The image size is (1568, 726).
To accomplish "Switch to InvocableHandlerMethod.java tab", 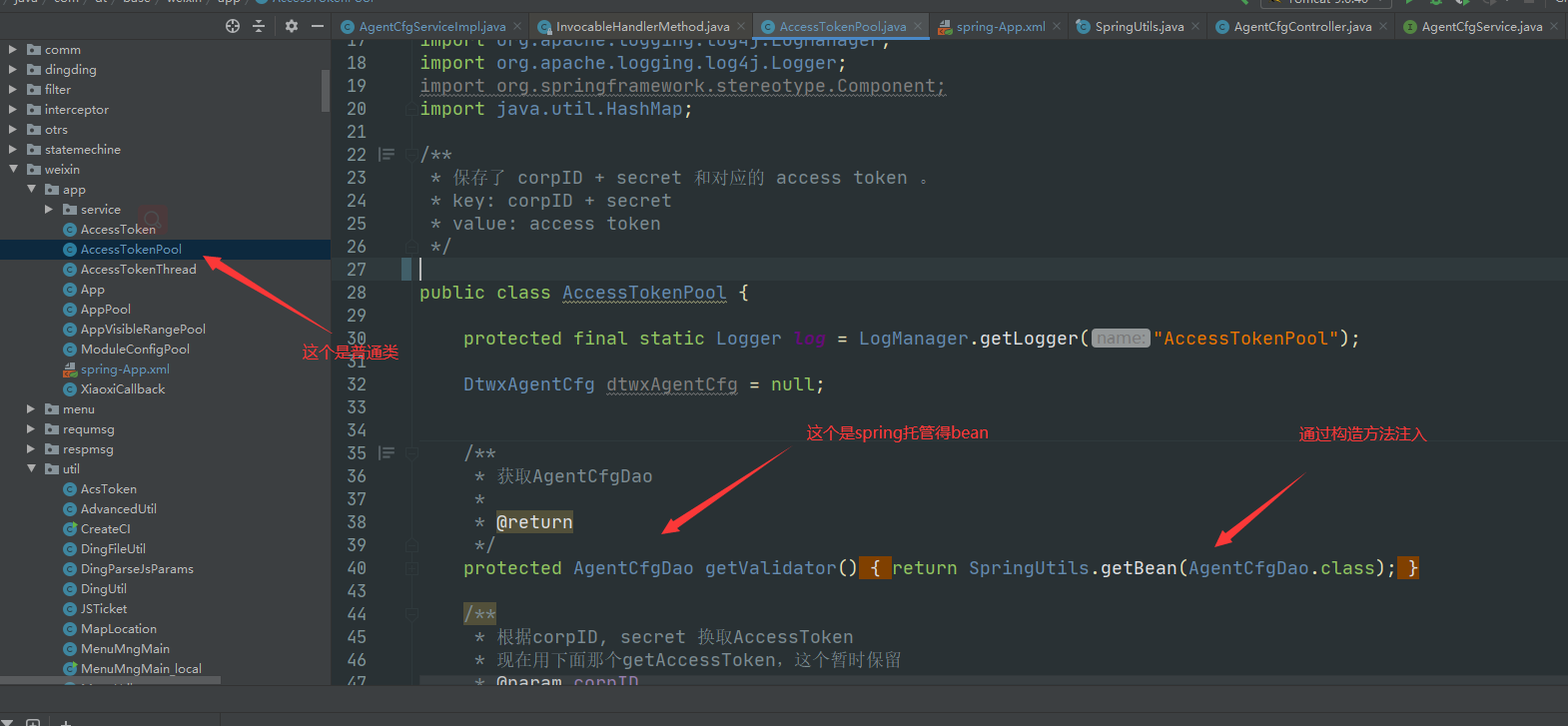I will 642,27.
